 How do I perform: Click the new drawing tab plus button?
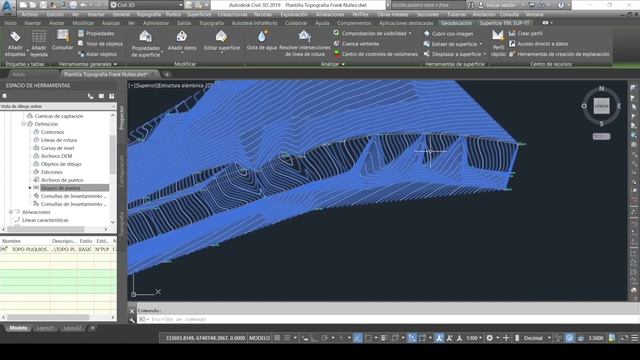167,74
